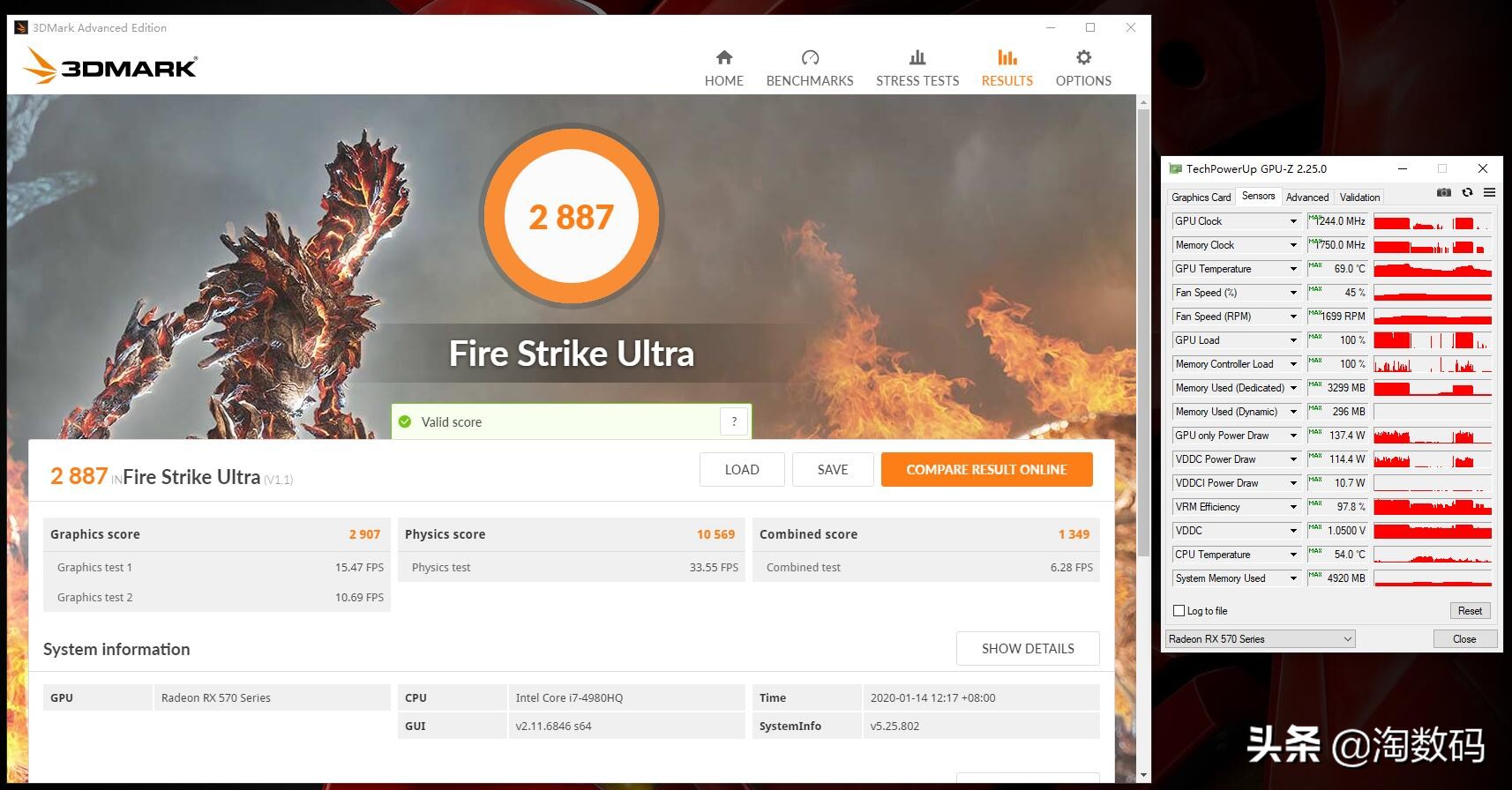Expand the VDDCI Power Draw dropdown
This screenshot has width=1512, height=790.
(x=1293, y=483)
